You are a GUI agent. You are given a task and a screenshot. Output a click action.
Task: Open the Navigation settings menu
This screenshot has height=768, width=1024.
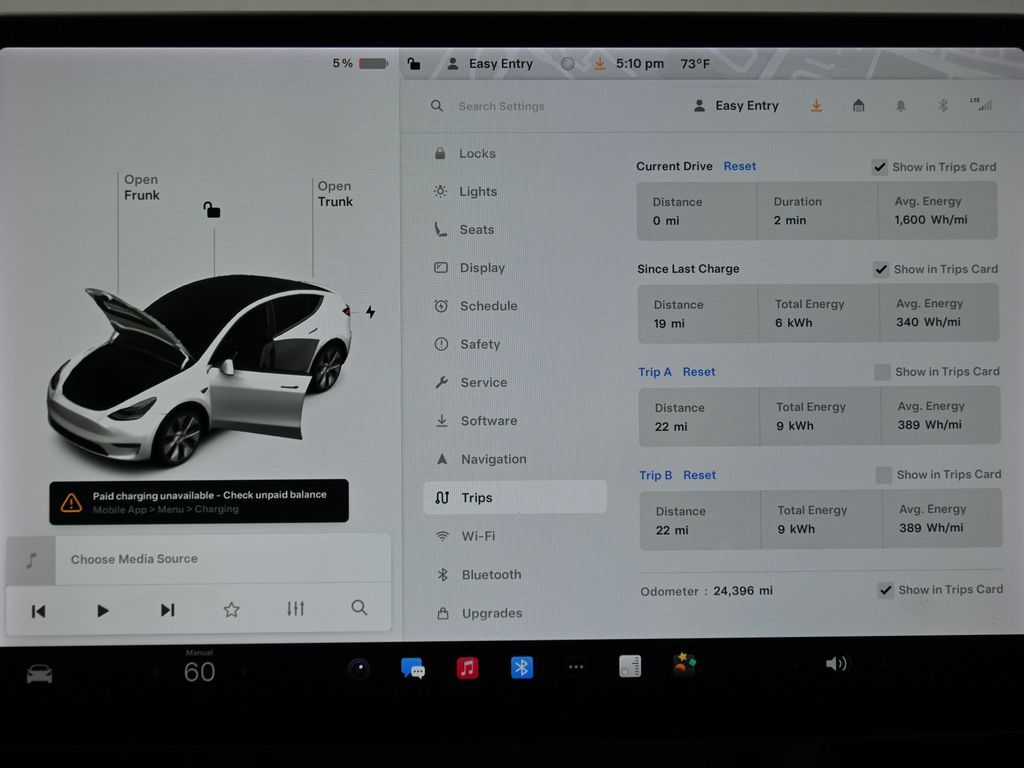[493, 459]
